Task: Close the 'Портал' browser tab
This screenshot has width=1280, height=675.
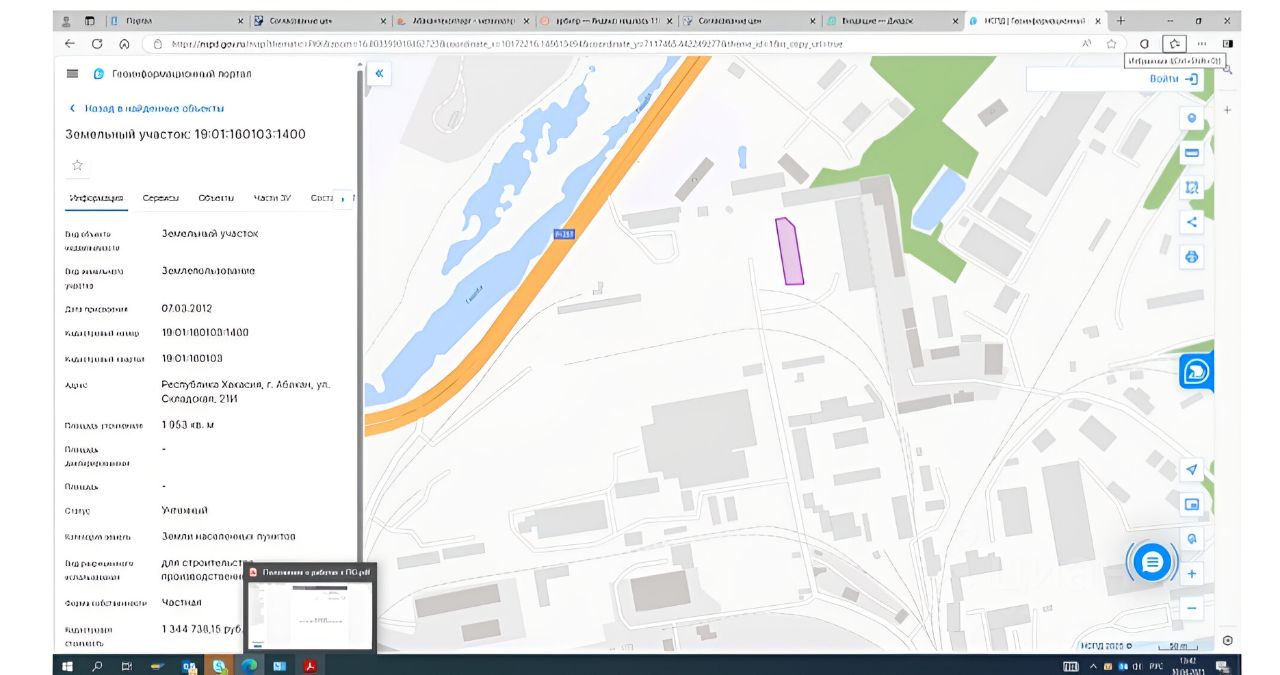Action: click(x=240, y=20)
